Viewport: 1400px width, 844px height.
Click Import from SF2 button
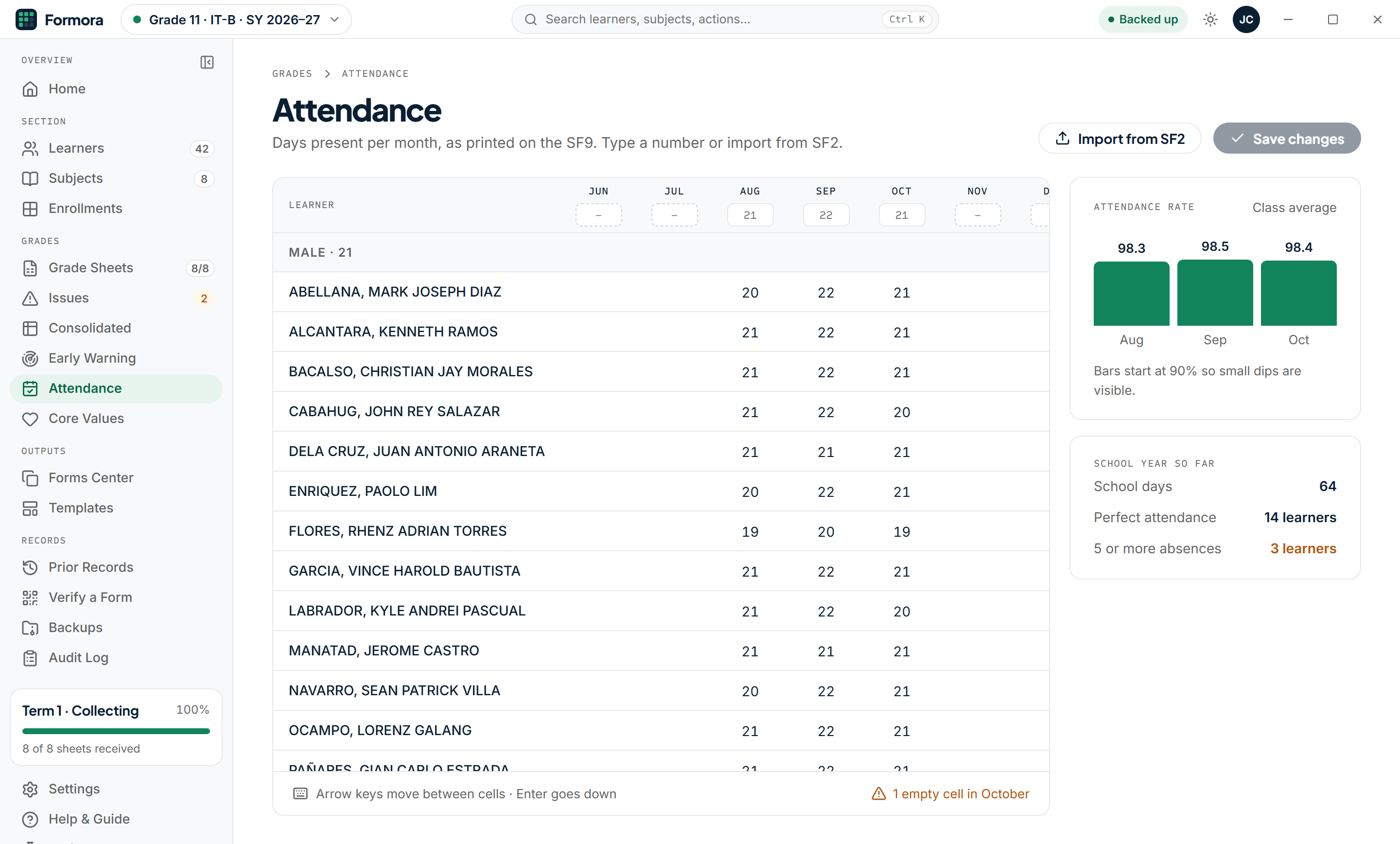pos(1120,139)
